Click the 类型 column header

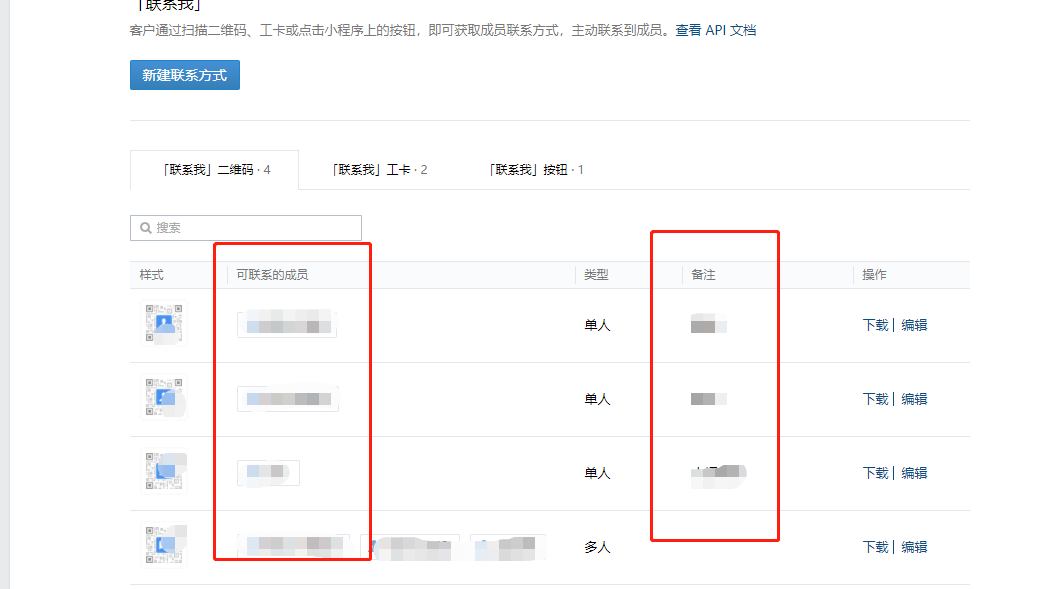(x=596, y=274)
